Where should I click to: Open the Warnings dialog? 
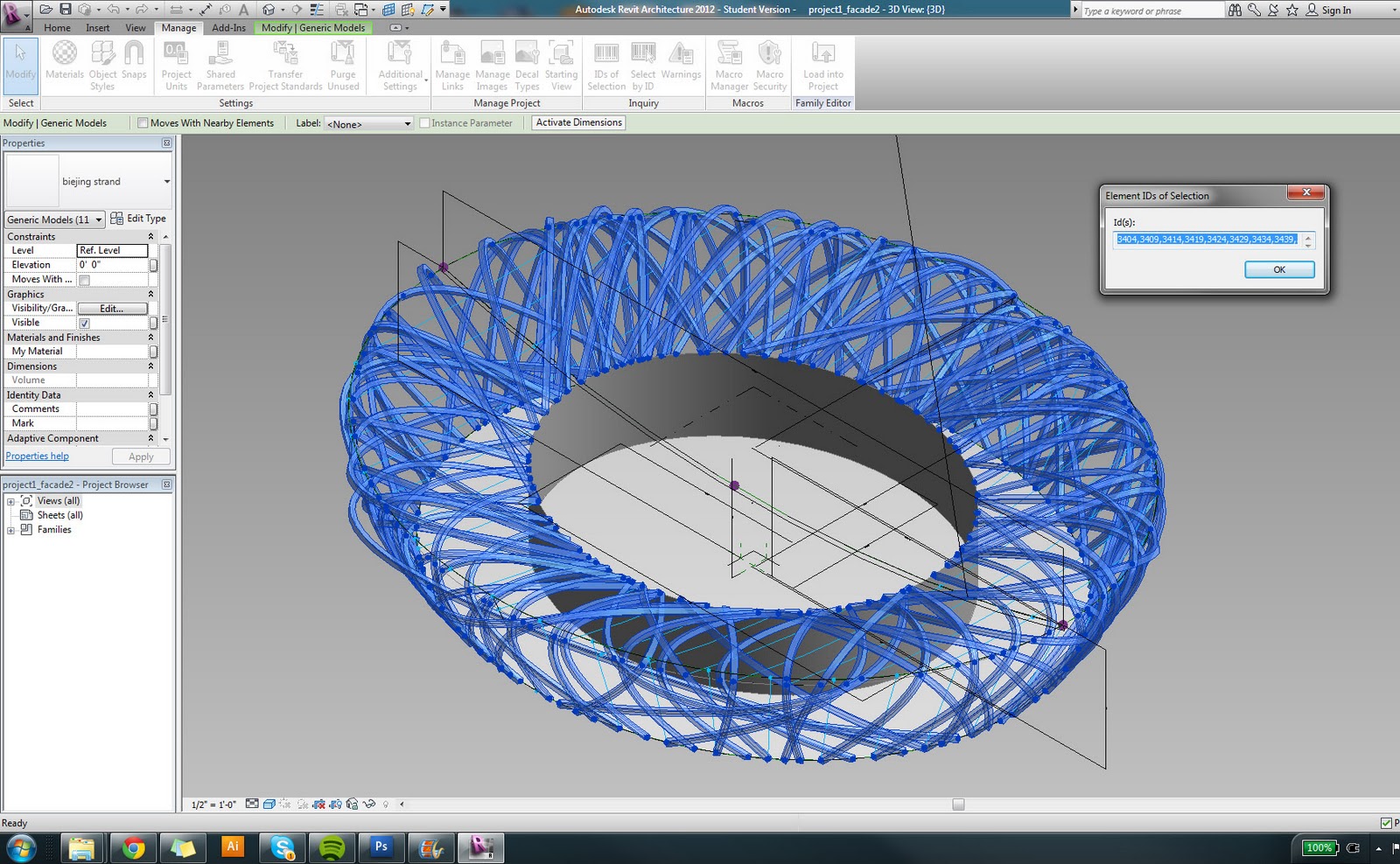click(681, 66)
